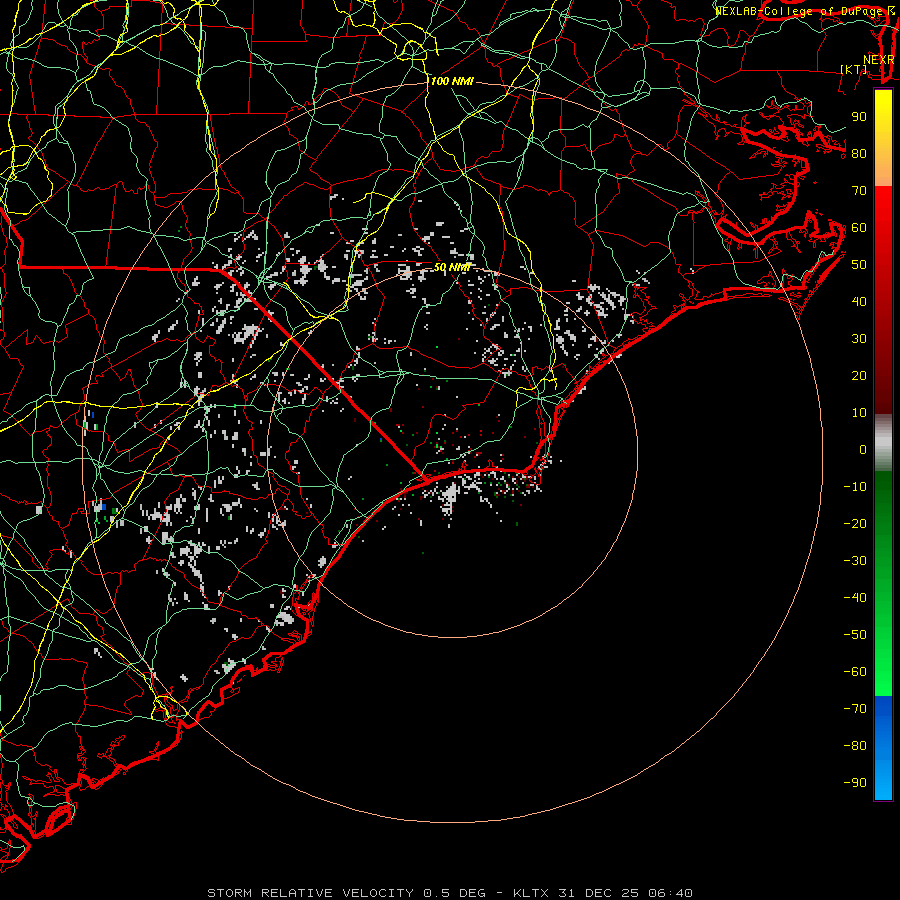
Task: Click the 50 value on the velocity scale
Action: tap(859, 265)
